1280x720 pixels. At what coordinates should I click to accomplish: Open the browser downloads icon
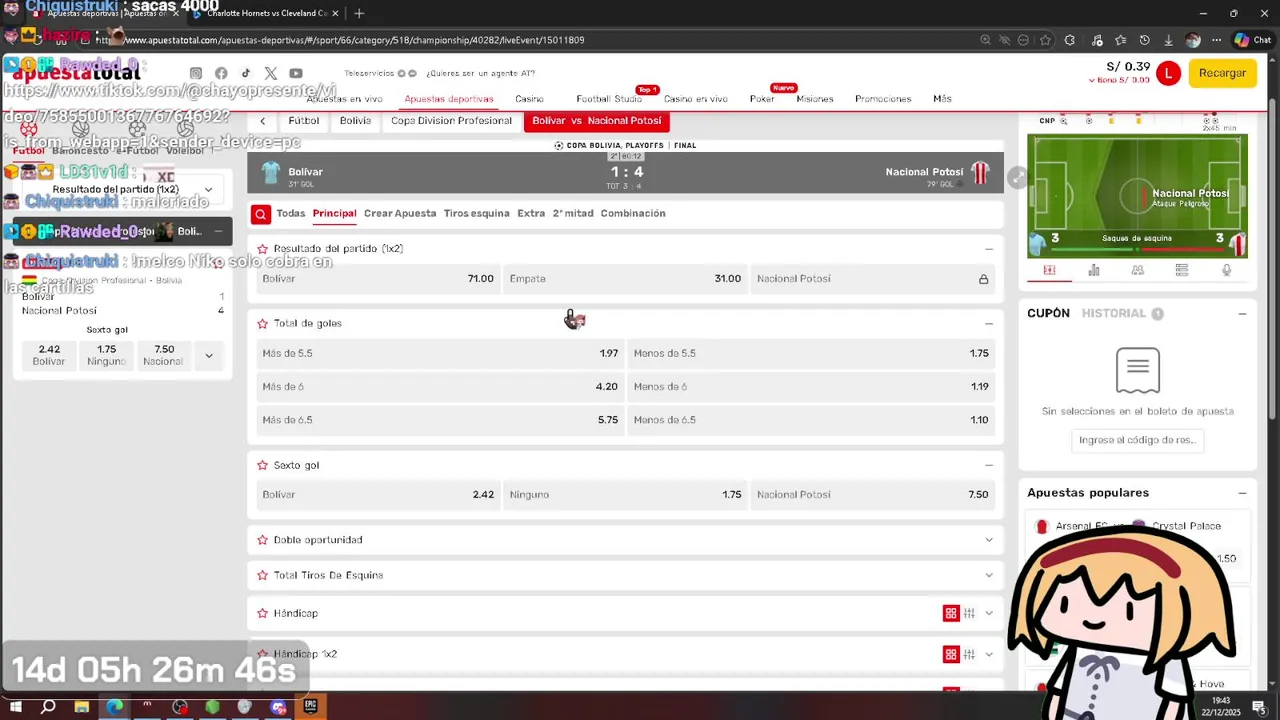tap(1168, 40)
